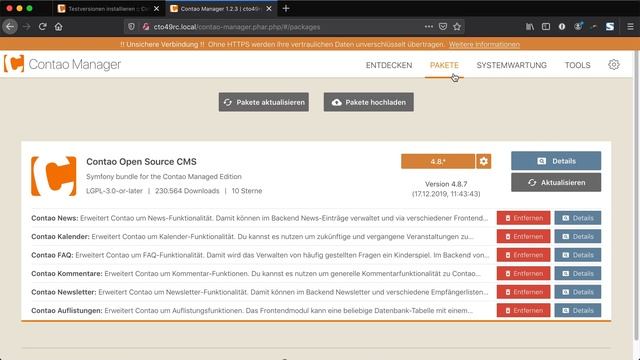Open the SYSTEMWARTUNG menu
The width and height of the screenshot is (640, 360).
click(x=511, y=65)
